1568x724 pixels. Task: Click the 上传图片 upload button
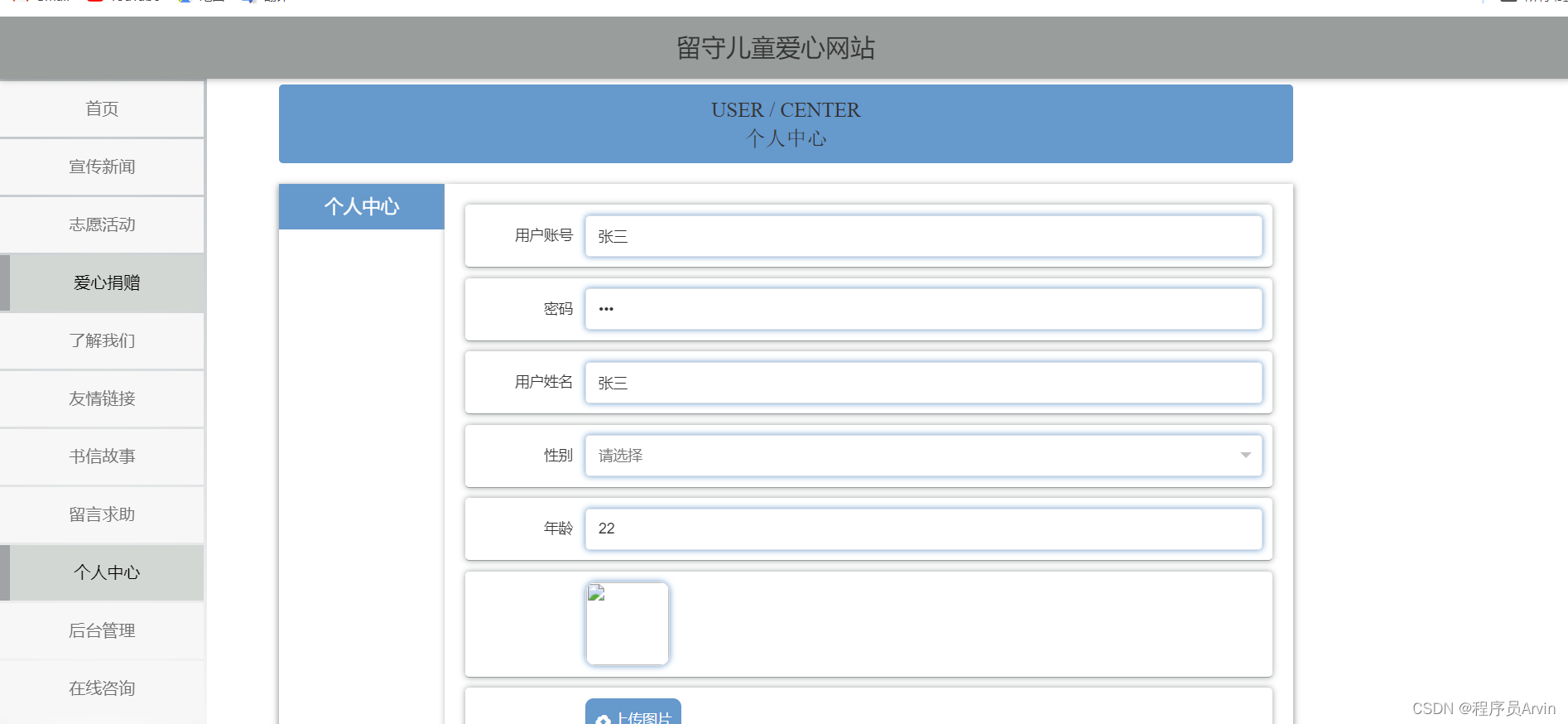tap(633, 712)
